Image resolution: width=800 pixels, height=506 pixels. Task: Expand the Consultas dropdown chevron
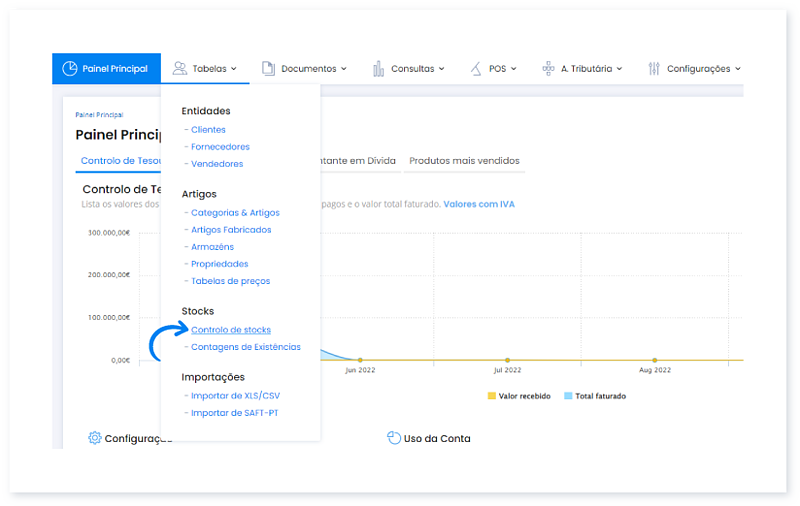(442, 69)
